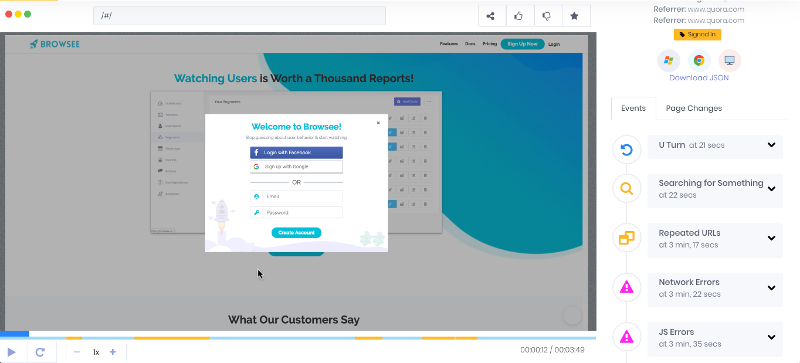The height and width of the screenshot is (363, 800).
Task: Click the Create Account button
Action: click(296, 233)
